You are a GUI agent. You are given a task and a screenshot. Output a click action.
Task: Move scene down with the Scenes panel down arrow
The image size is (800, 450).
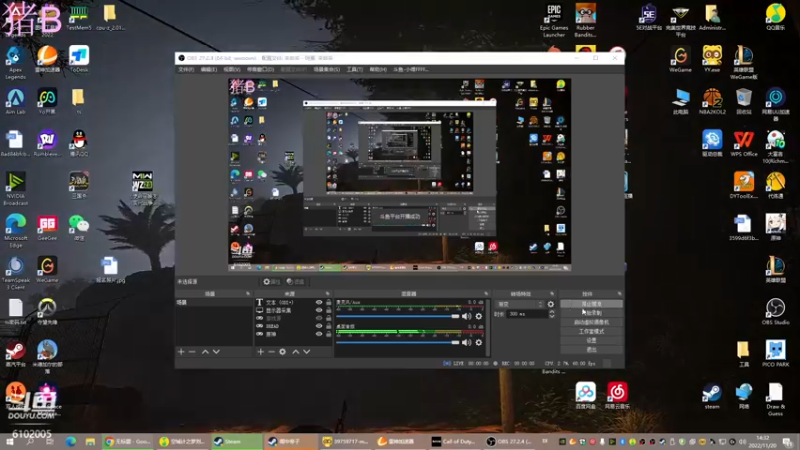tap(216, 352)
